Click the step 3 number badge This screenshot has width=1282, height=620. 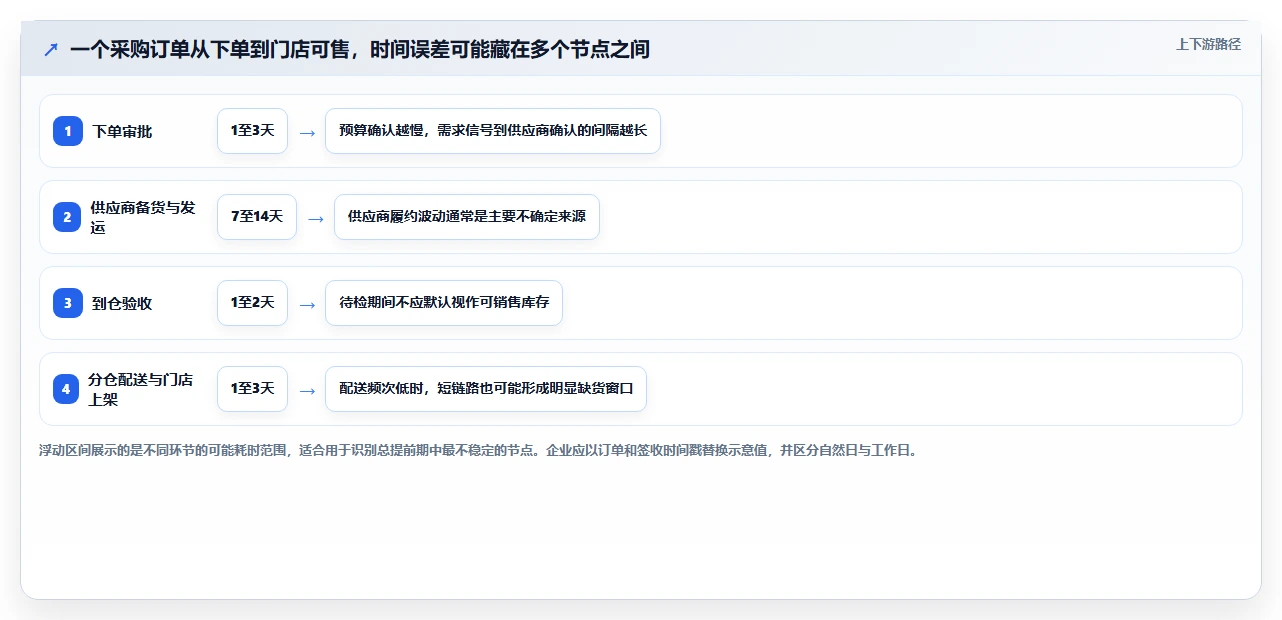point(68,303)
